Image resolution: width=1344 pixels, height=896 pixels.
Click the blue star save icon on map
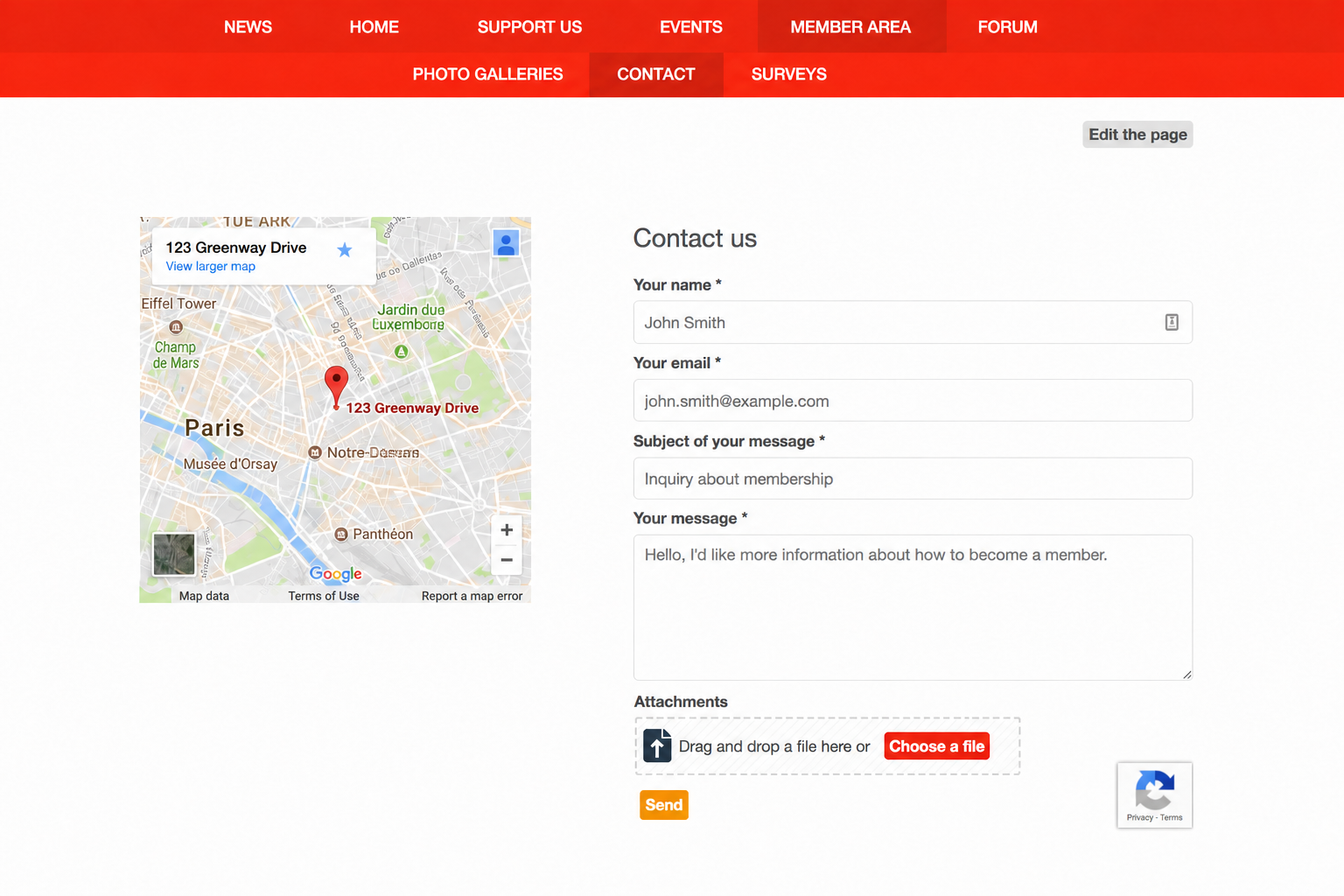345,250
